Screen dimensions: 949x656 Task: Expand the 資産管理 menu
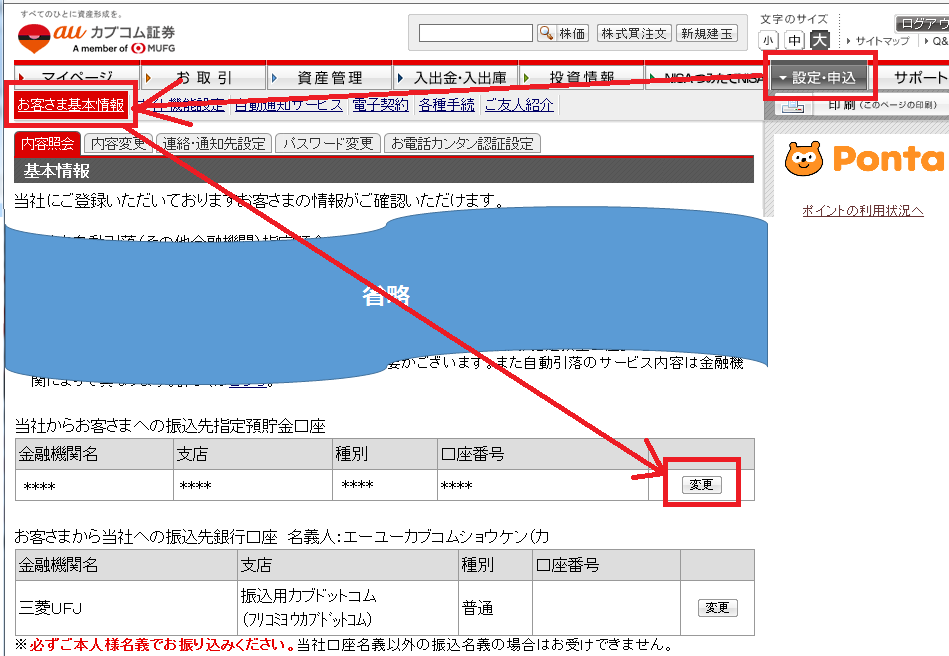pos(329,77)
